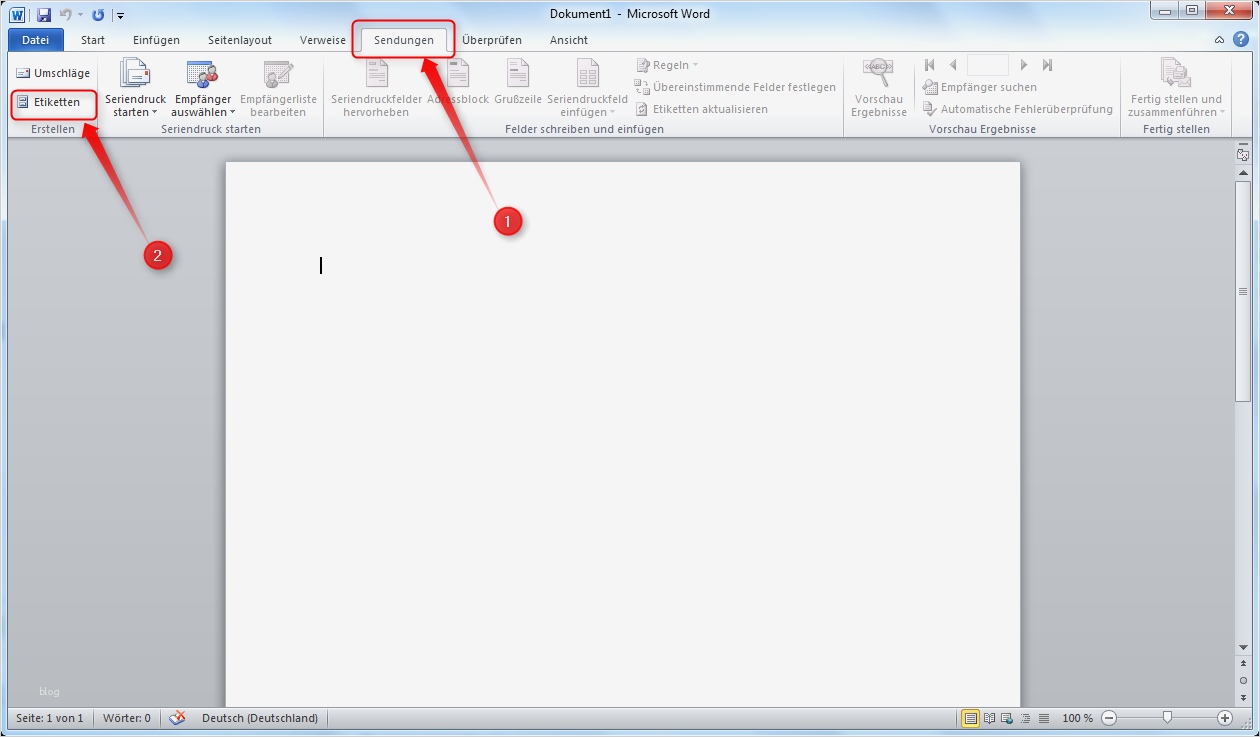Select Draft view icon
This screenshot has width=1260, height=737.
1044,718
